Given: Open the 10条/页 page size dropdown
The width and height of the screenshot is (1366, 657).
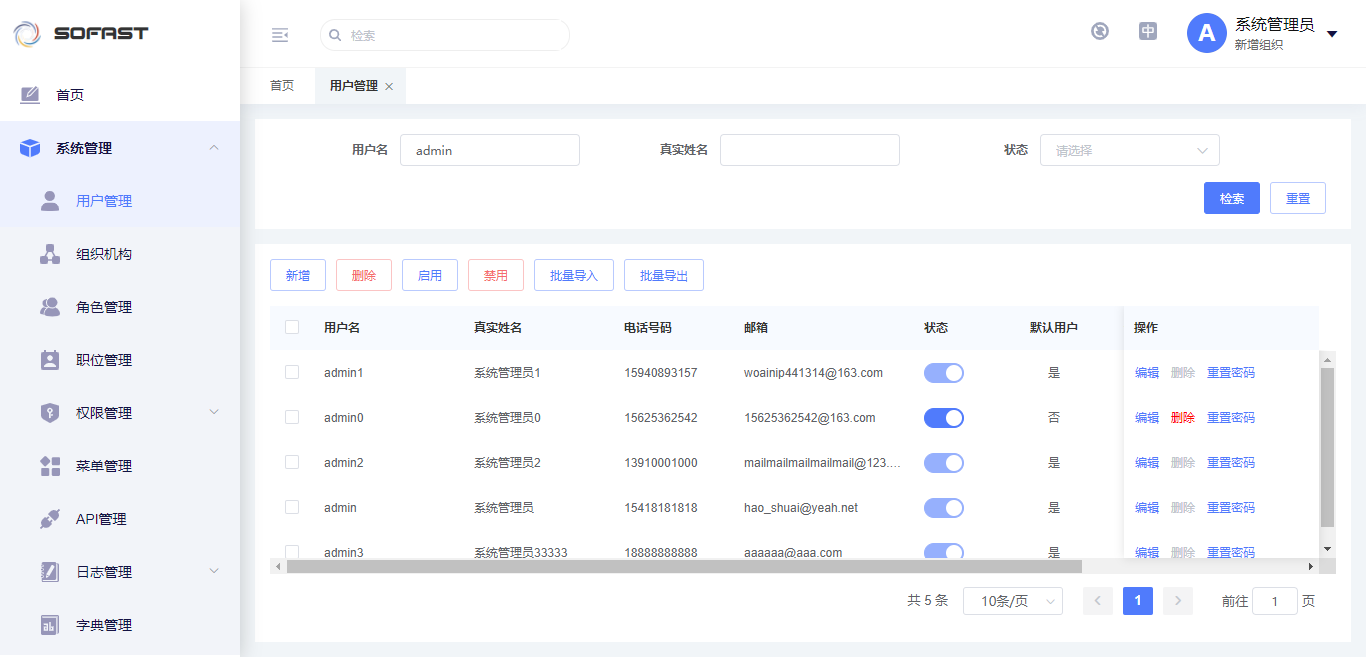Looking at the screenshot, I should pyautogui.click(x=1012, y=601).
